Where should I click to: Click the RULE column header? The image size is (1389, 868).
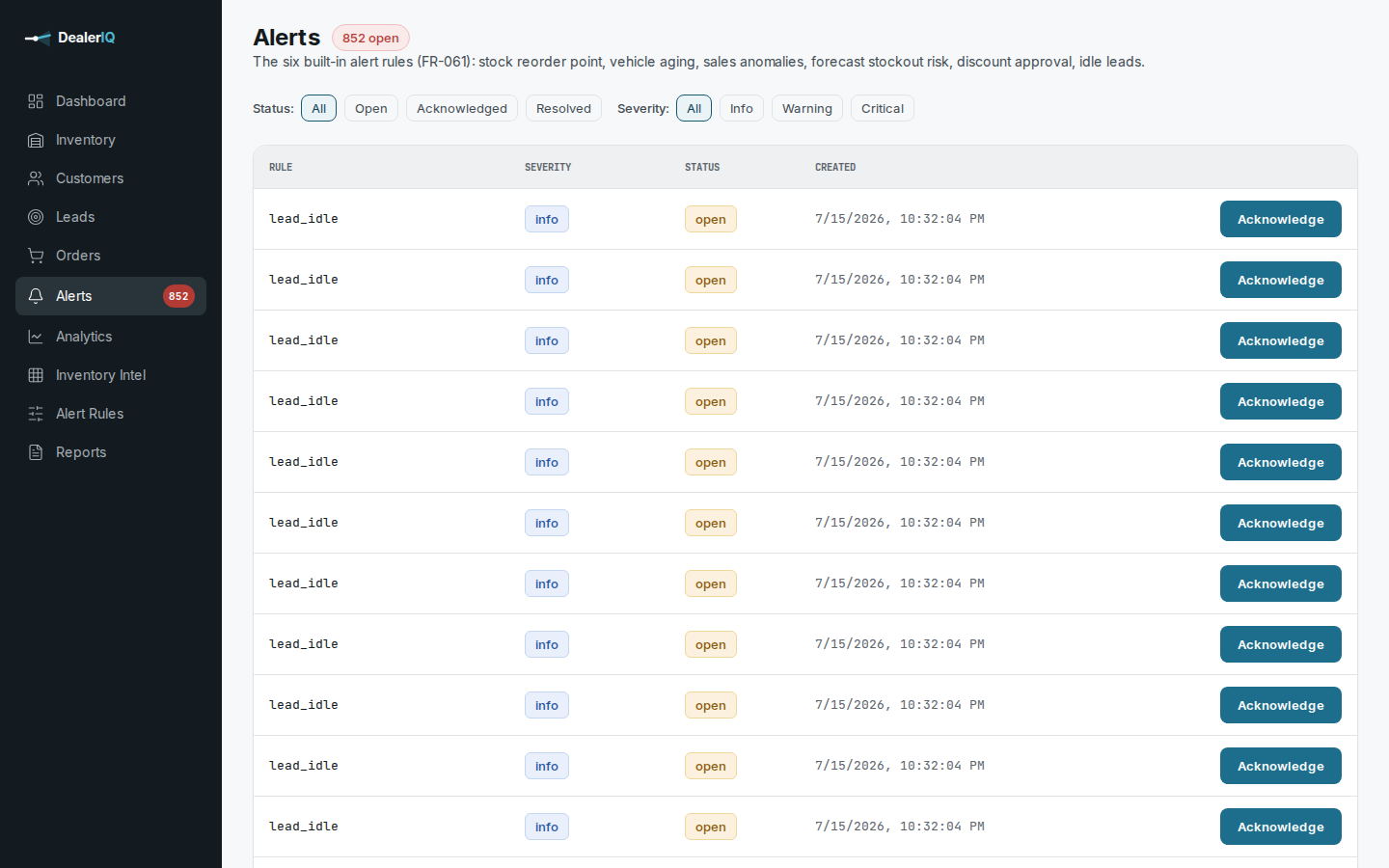[x=281, y=167]
